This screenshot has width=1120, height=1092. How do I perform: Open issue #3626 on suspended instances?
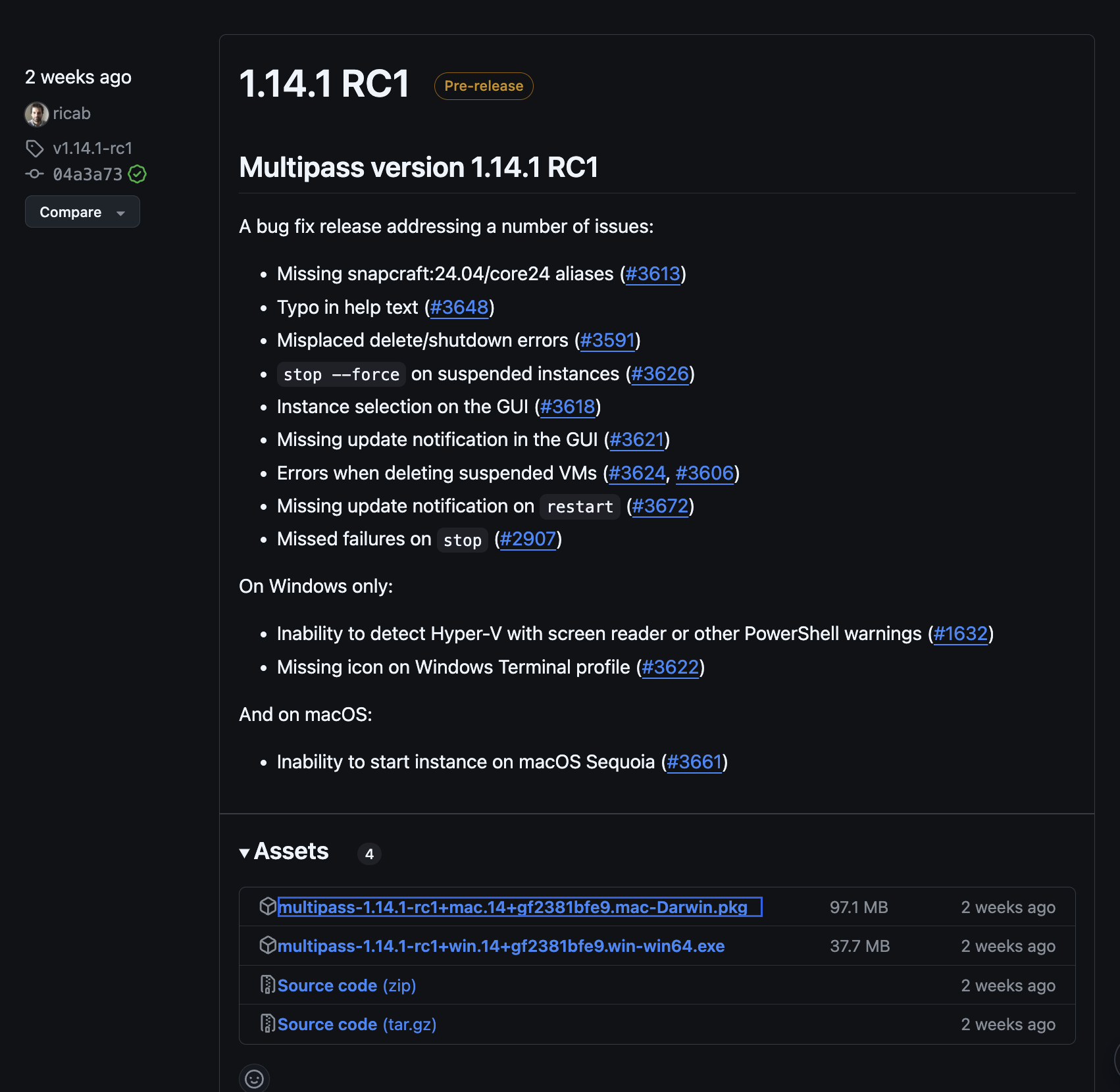[x=660, y=374]
